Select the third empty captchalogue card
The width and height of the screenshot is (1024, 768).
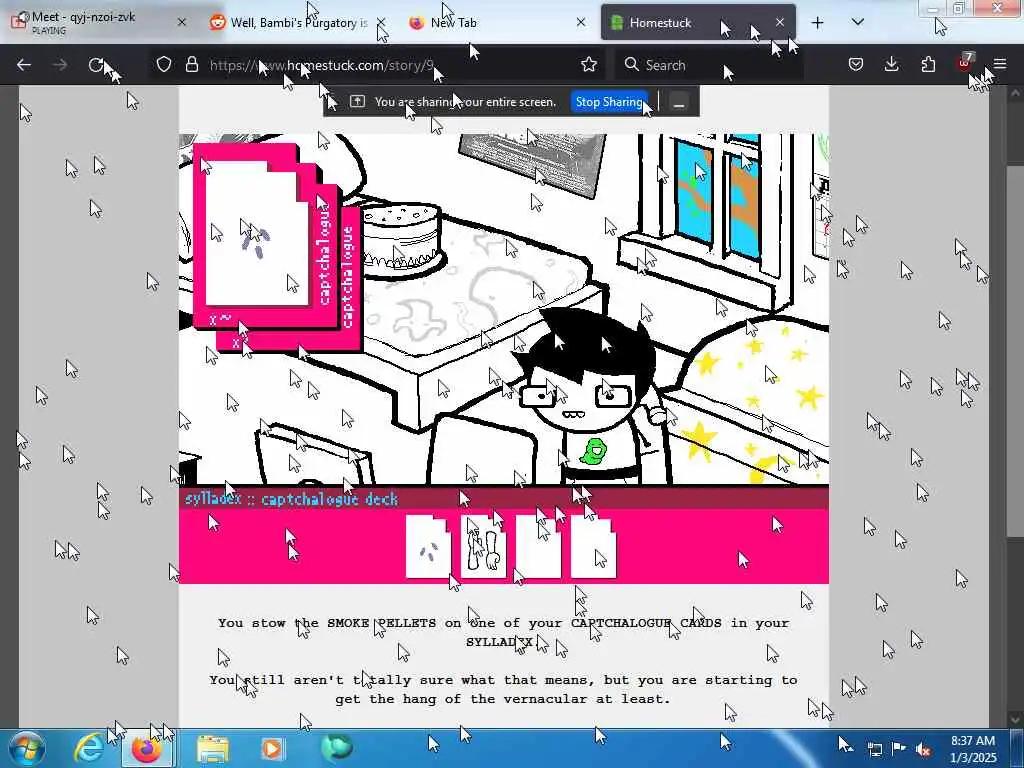(538, 547)
